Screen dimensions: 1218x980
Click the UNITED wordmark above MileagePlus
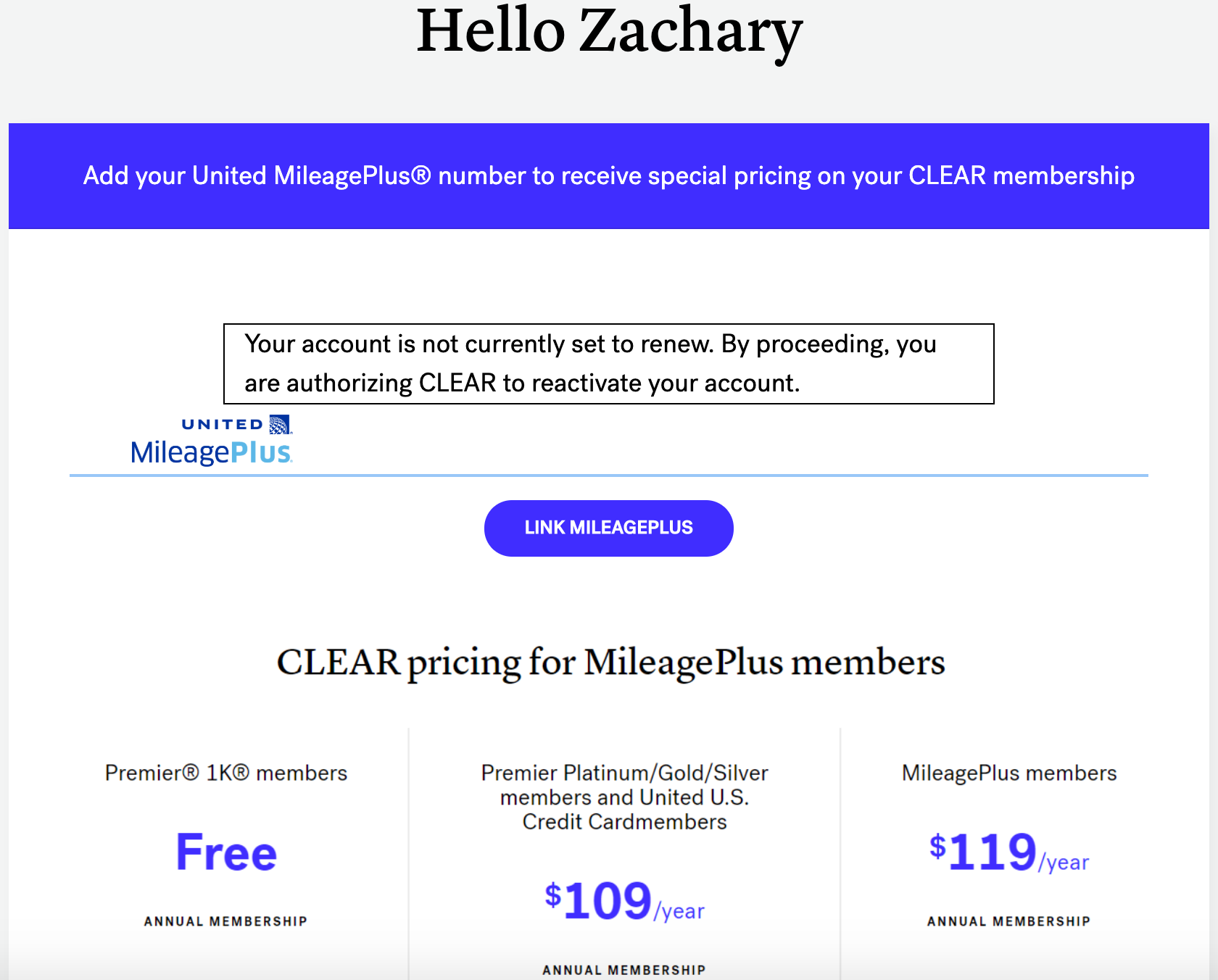click(223, 425)
